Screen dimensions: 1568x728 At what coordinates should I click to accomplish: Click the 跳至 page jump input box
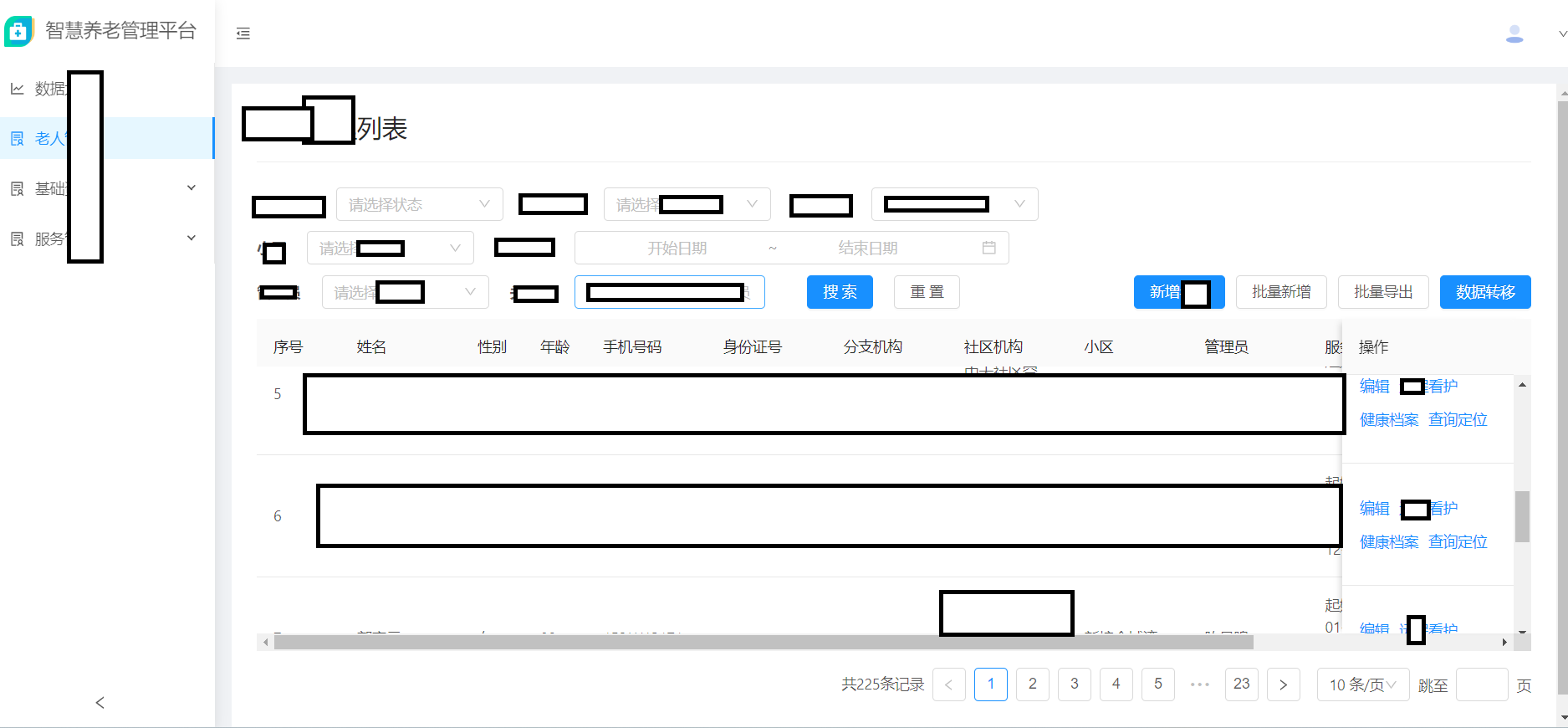(x=1482, y=684)
